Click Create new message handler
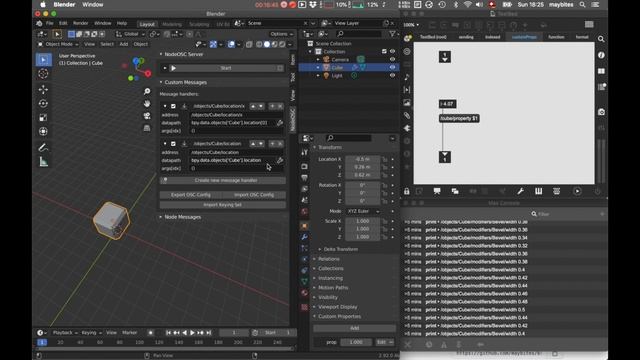The width and height of the screenshot is (640, 360). tap(223, 180)
